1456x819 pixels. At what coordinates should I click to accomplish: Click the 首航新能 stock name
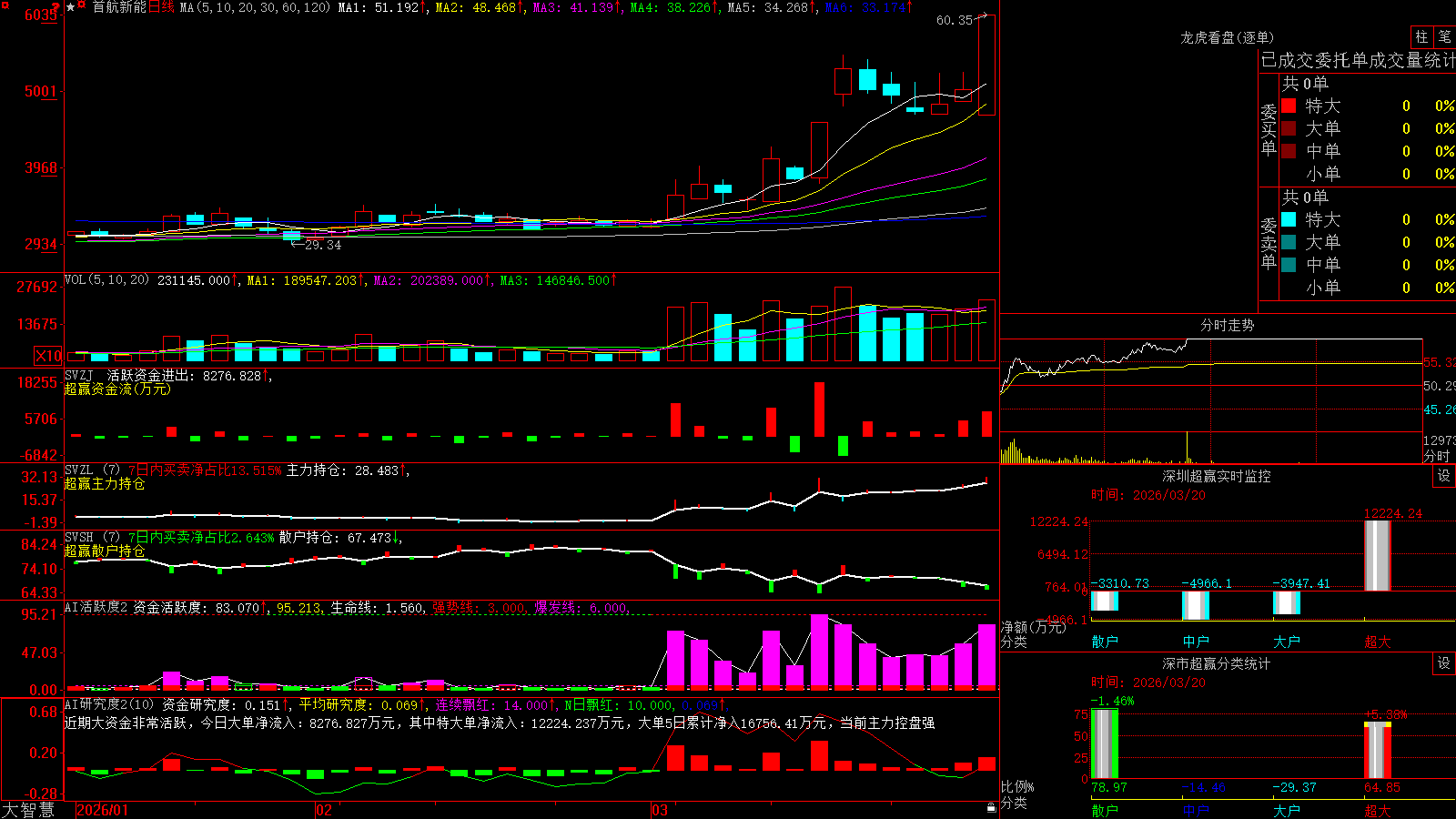[119, 7]
